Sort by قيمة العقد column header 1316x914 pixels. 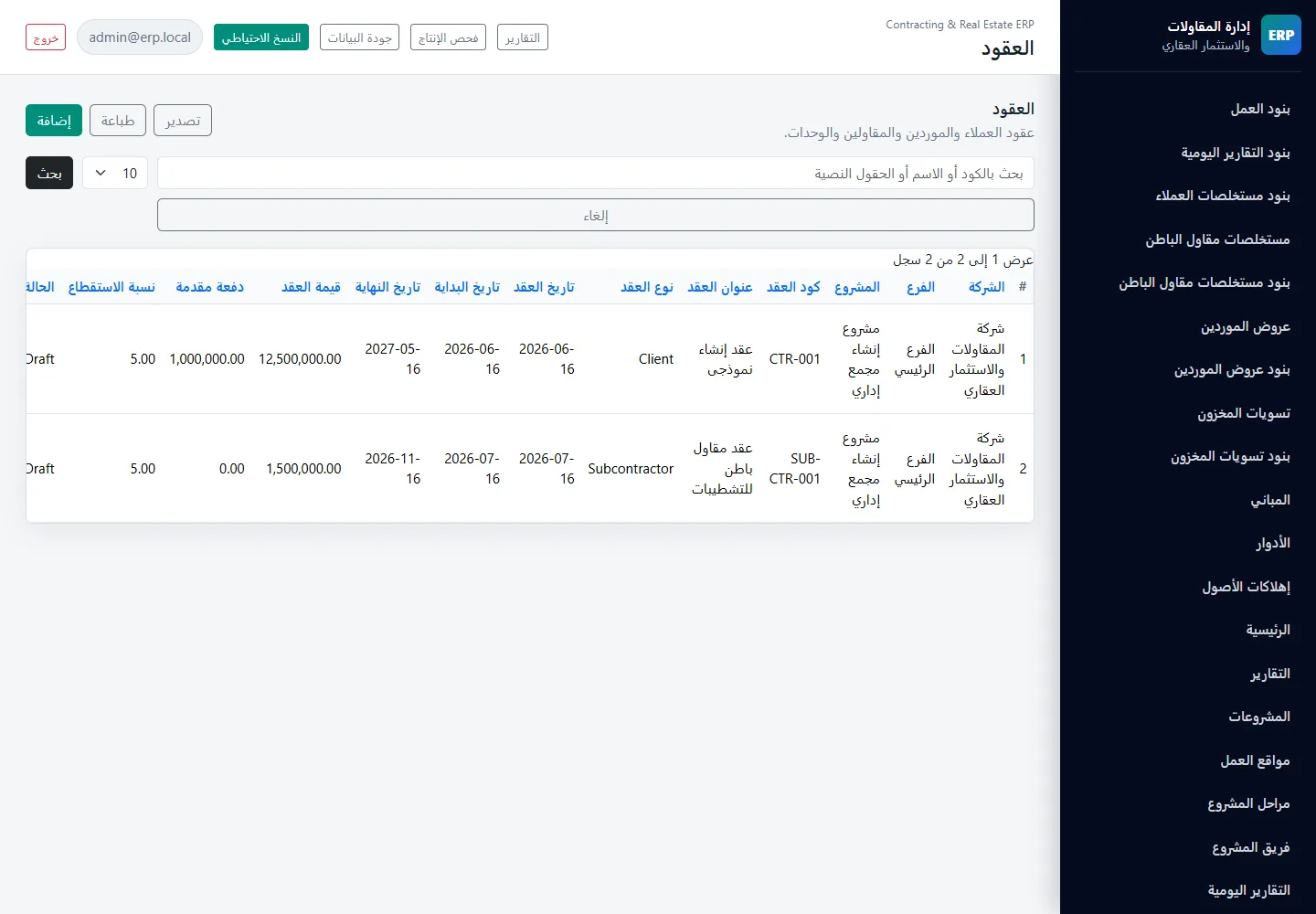(x=311, y=287)
